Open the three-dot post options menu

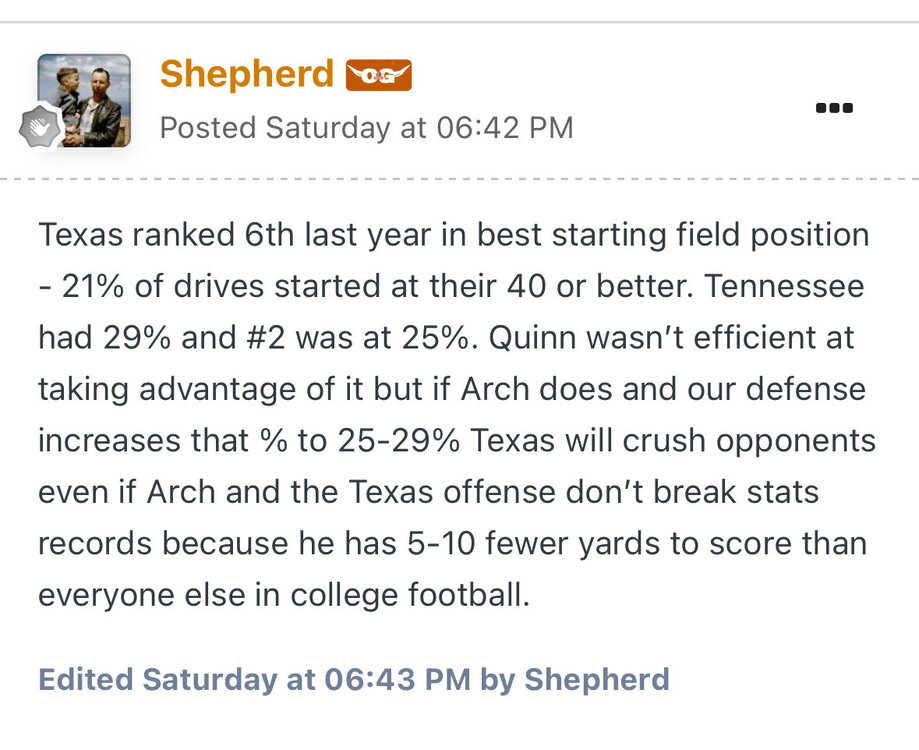pos(834,108)
